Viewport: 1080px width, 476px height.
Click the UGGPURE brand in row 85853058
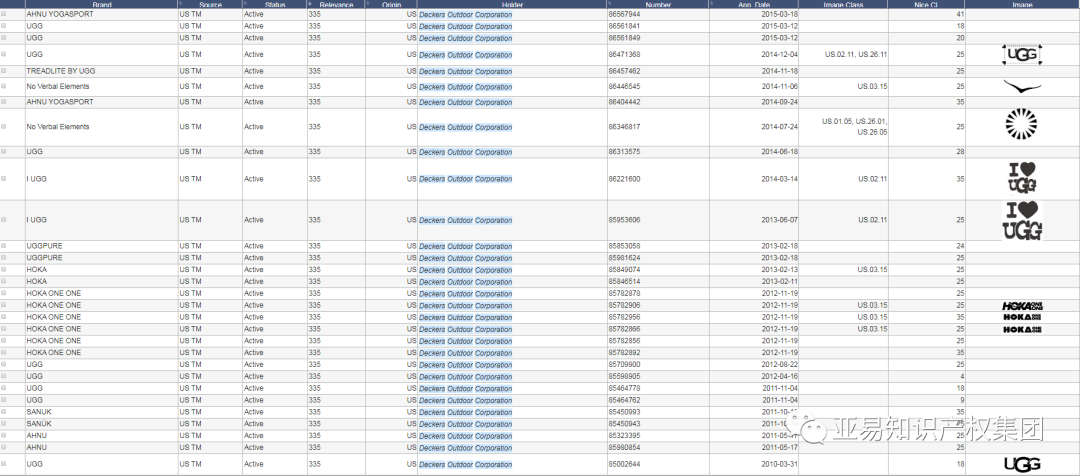[x=44, y=245]
